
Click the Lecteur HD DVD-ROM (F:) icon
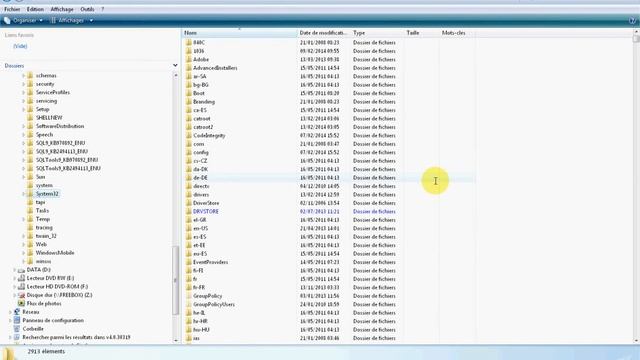coord(21,287)
